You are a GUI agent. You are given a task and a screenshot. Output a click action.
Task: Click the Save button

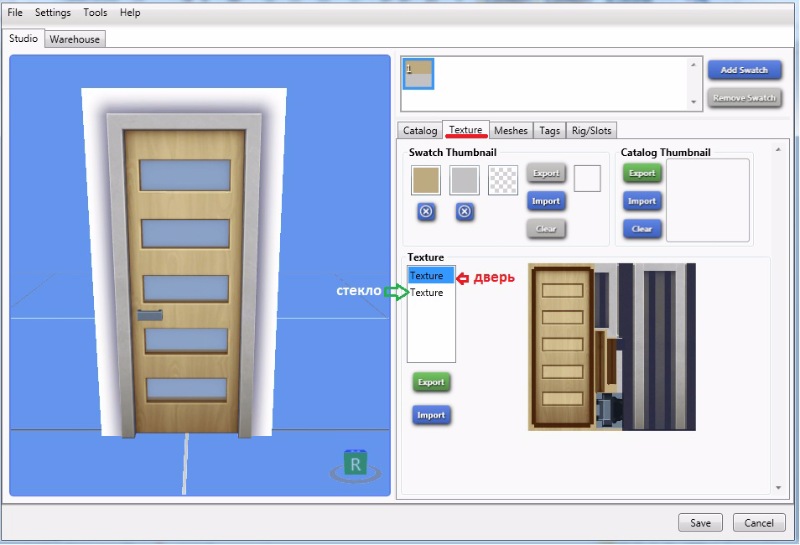(700, 523)
